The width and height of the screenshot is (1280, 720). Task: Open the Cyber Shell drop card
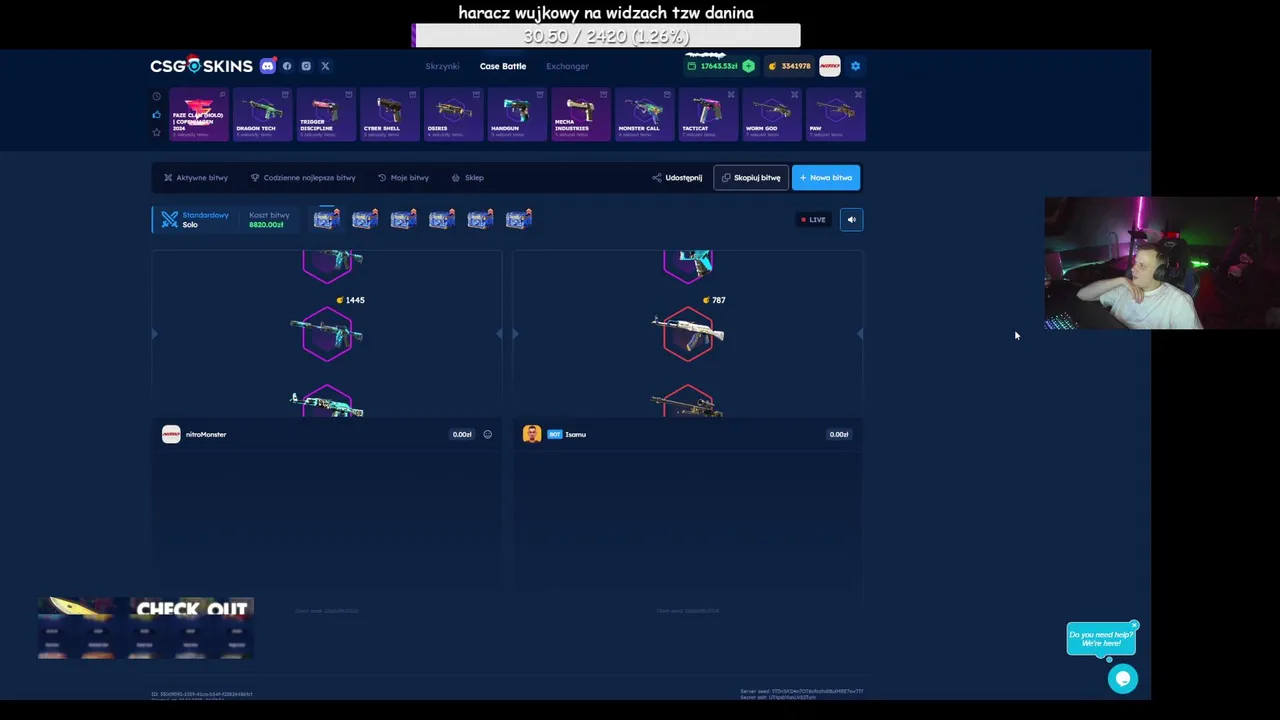point(390,114)
